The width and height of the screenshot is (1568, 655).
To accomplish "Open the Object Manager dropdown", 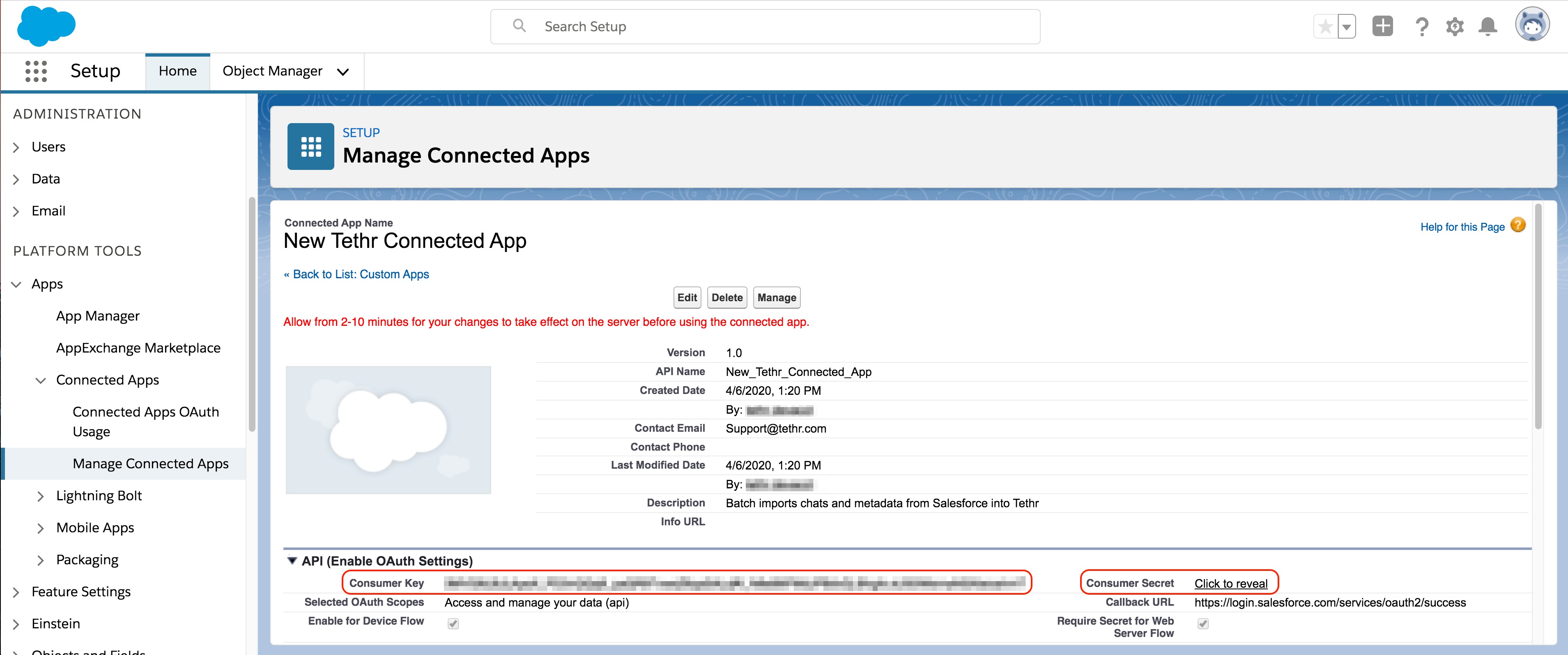I will tap(343, 71).
